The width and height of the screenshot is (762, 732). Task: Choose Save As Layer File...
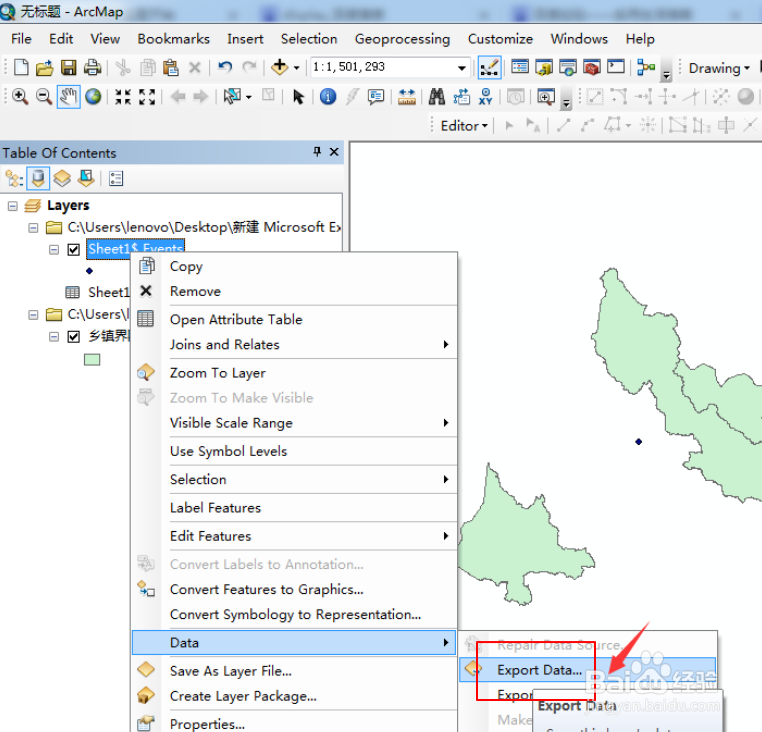(x=294, y=671)
